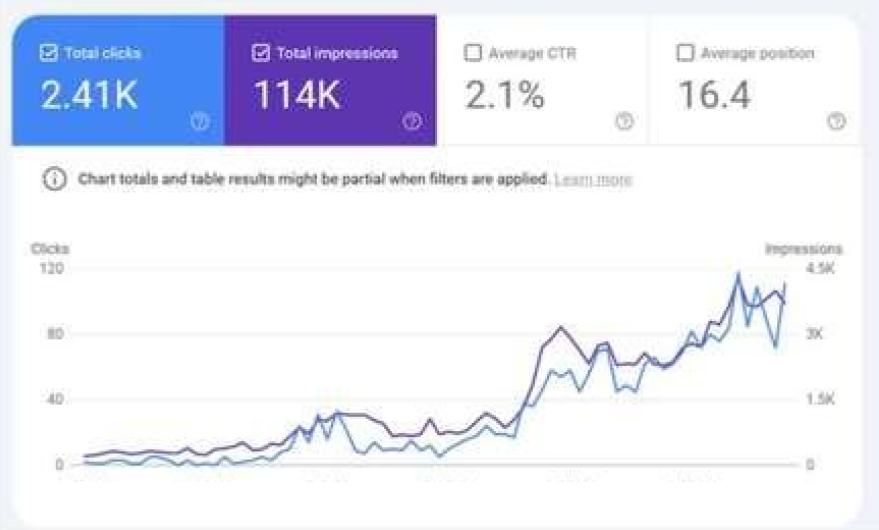Uncheck the Total impressions checkbox
This screenshot has height=530, width=879.
coord(261,53)
